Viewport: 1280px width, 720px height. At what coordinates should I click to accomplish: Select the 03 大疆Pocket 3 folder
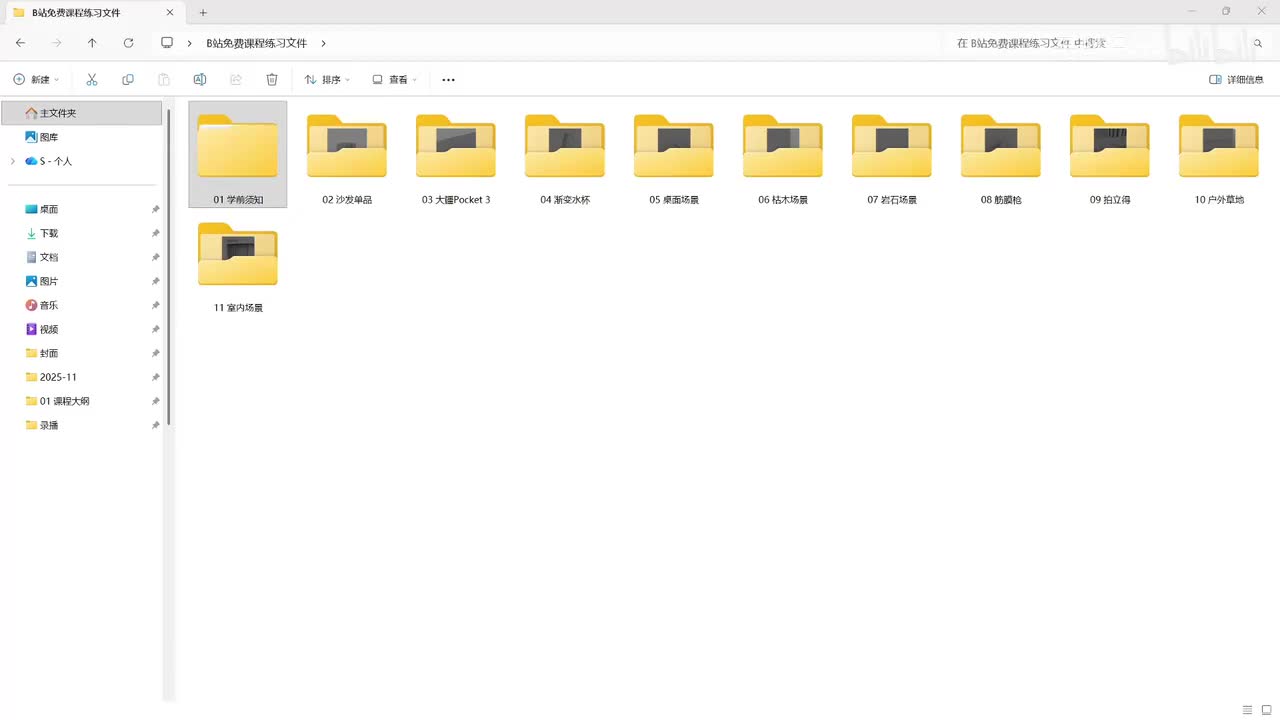pos(456,154)
